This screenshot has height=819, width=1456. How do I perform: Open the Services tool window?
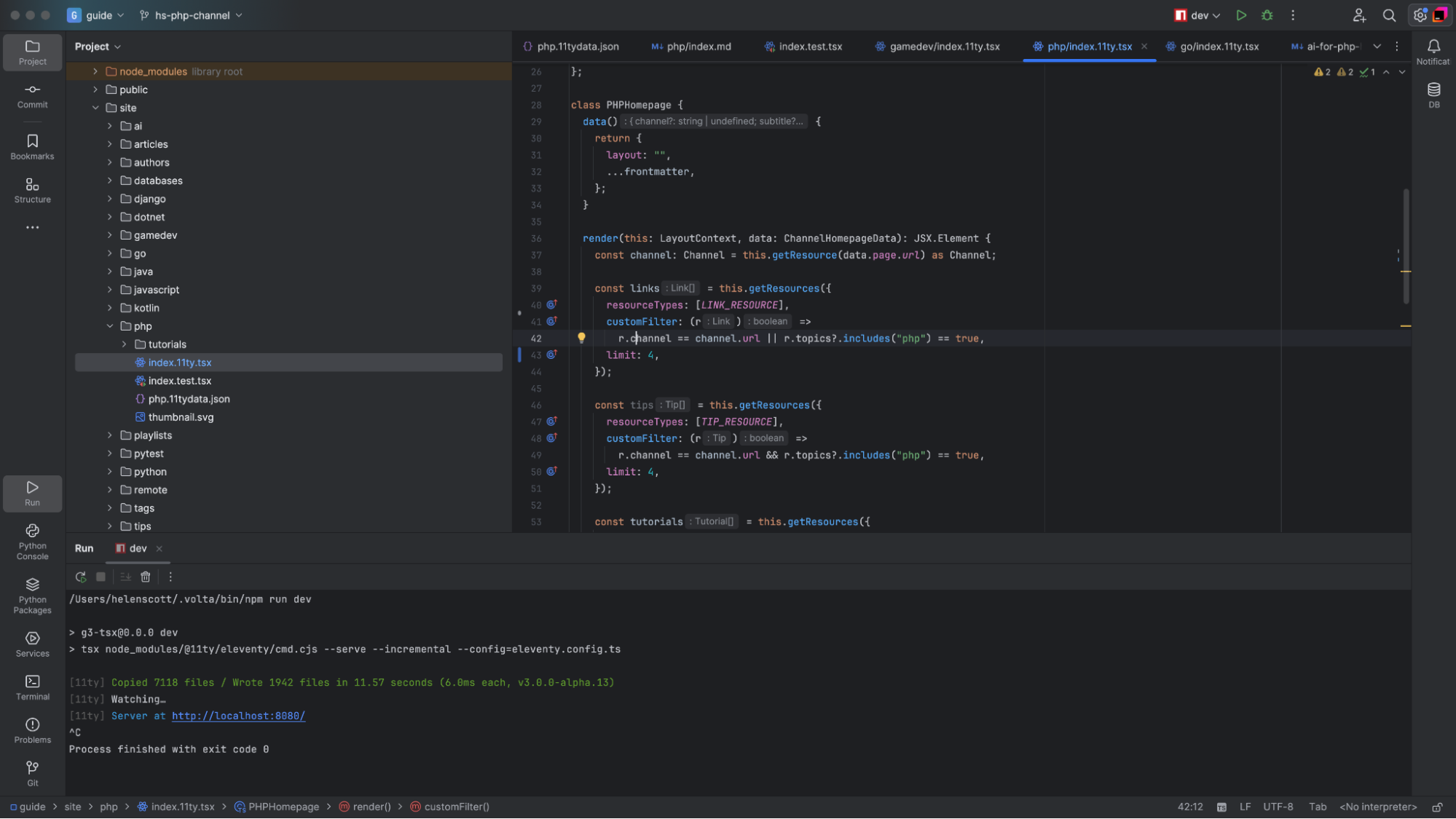(32, 644)
